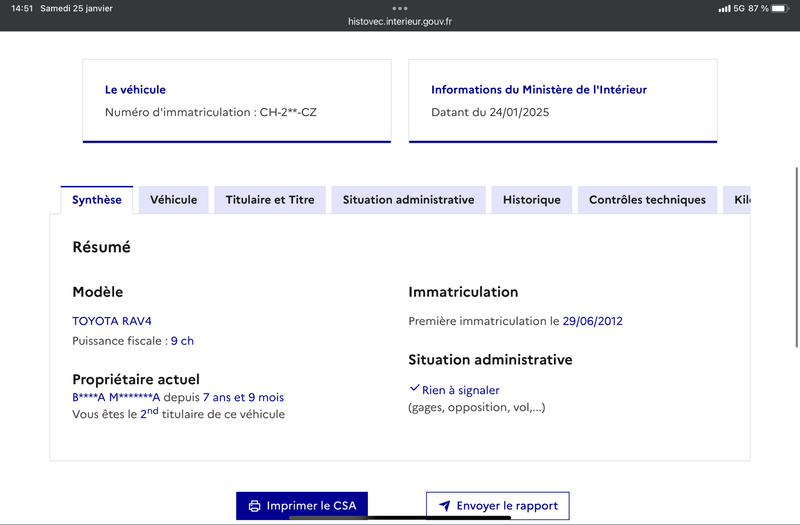Image resolution: width=800 pixels, height=525 pixels.
Task: Click the TOYOTA RAV4 model text
Action: 112,321
